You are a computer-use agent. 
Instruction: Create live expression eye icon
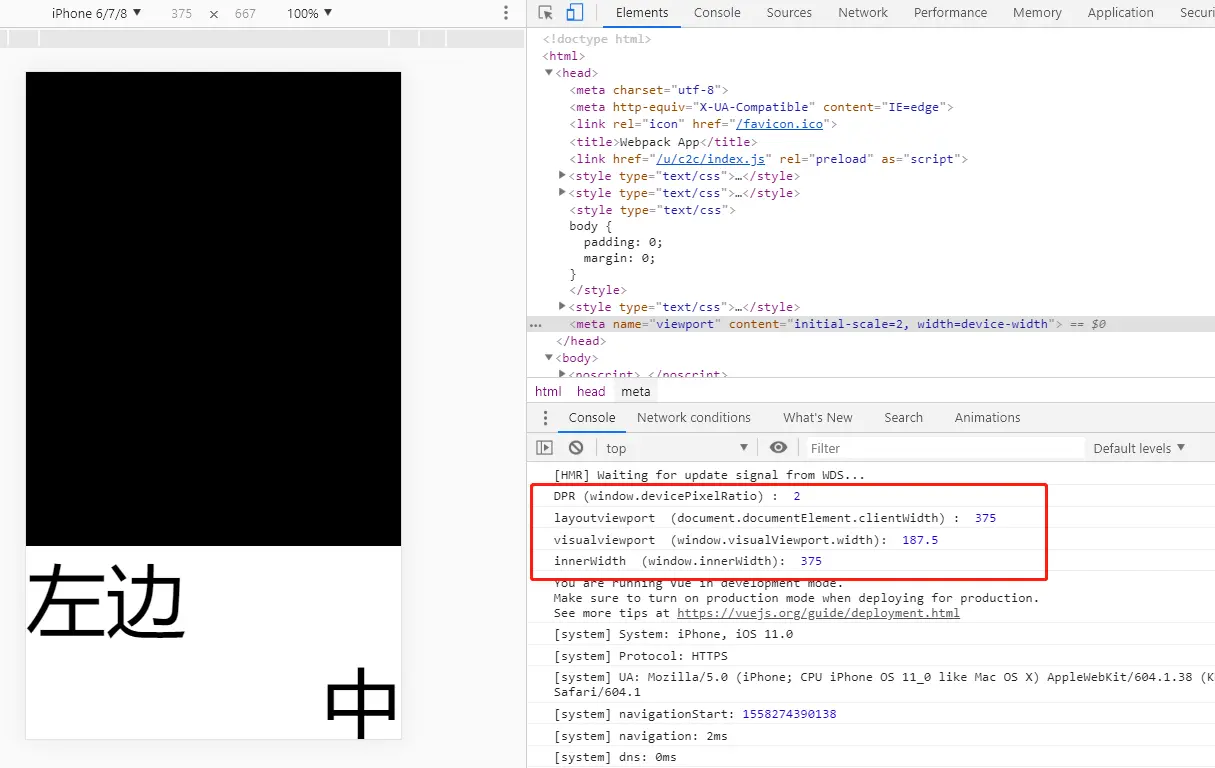[779, 448]
